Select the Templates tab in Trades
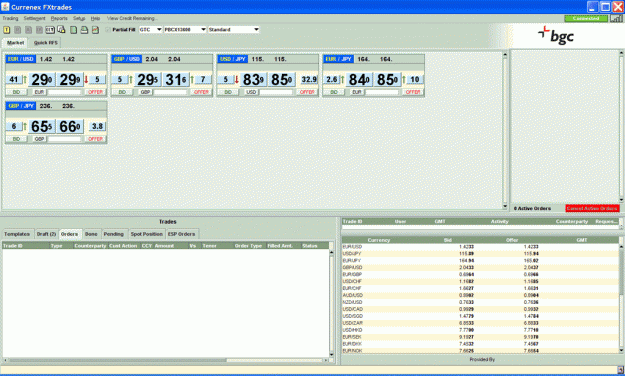The image size is (625, 376). tap(17, 234)
